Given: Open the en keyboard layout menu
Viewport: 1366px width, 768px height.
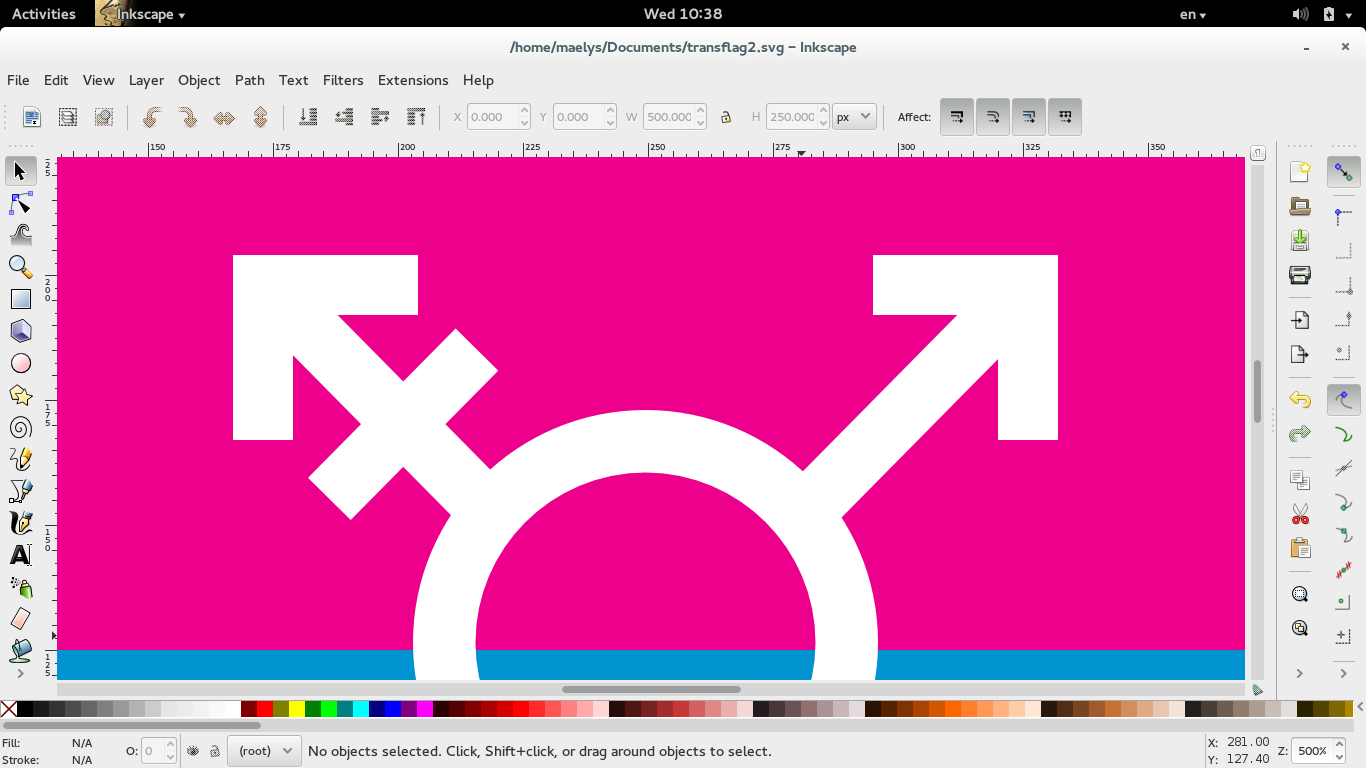Looking at the screenshot, I should (x=1193, y=14).
